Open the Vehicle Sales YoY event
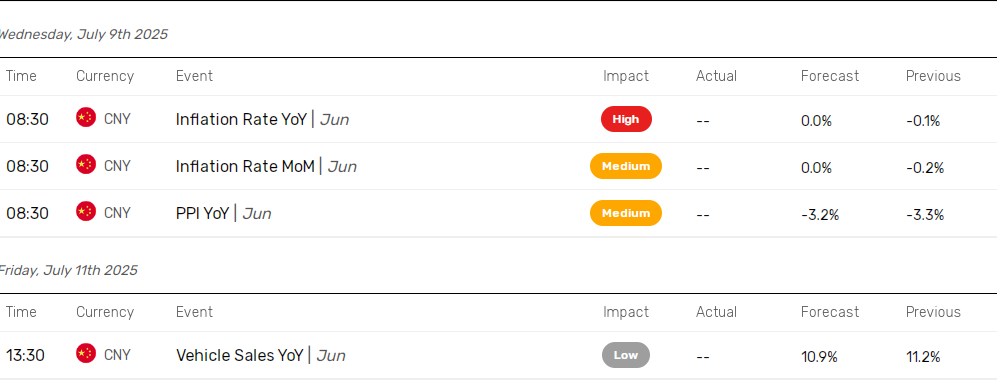This screenshot has width=997, height=380. (260, 356)
